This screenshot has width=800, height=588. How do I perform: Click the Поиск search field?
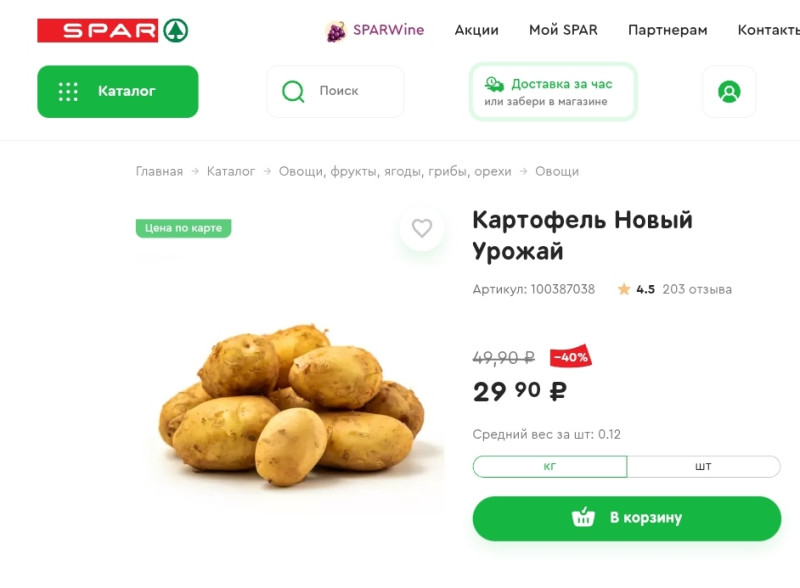[x=335, y=92]
